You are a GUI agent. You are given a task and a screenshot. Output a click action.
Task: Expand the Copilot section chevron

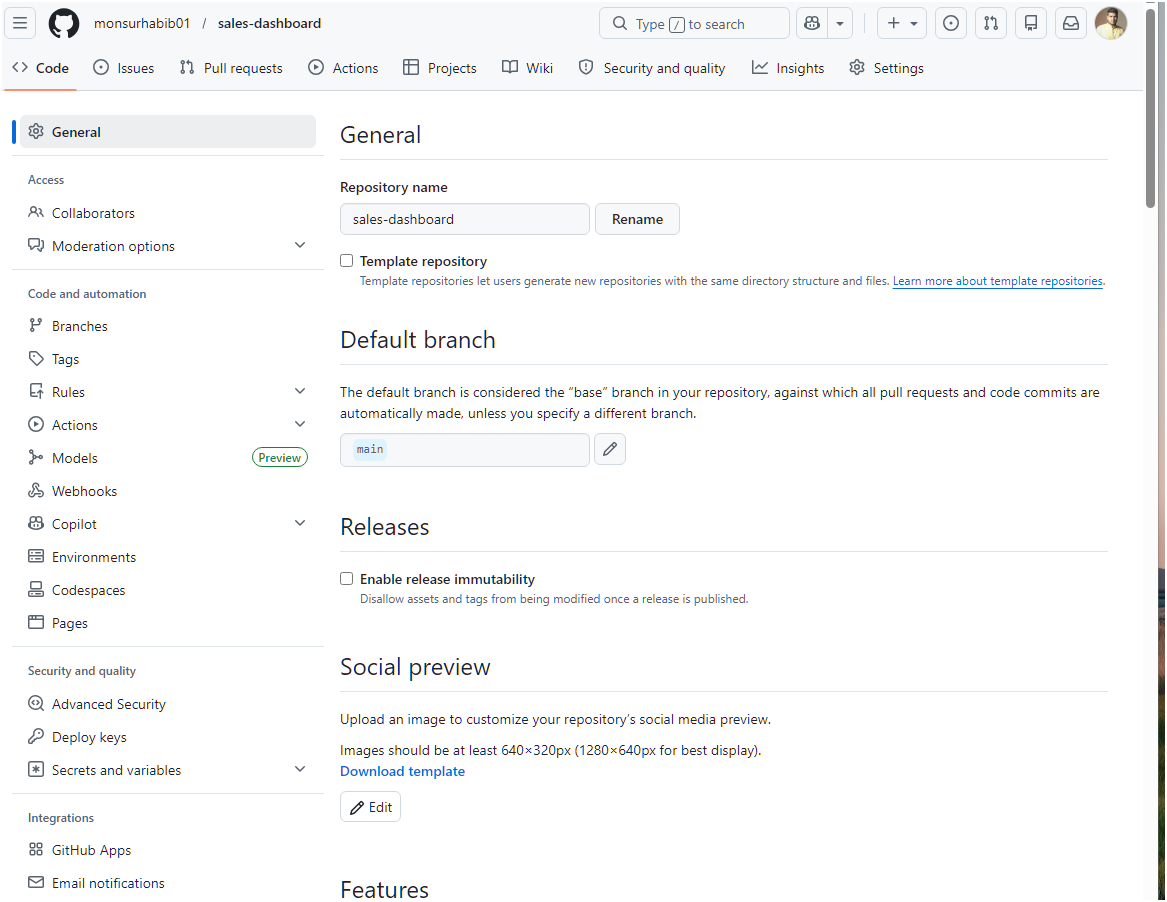300,523
